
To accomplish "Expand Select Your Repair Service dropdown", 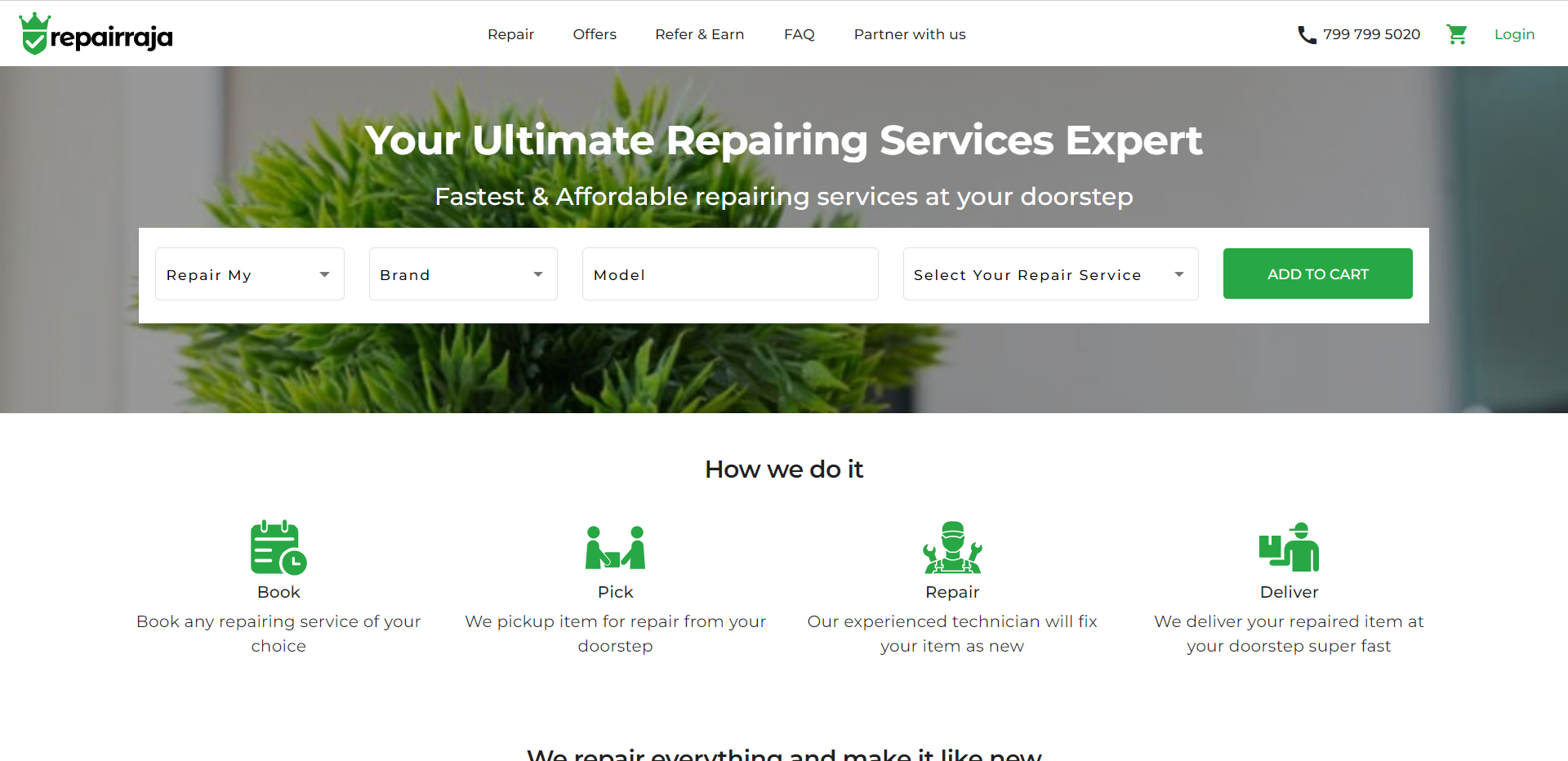I will click(1051, 274).
